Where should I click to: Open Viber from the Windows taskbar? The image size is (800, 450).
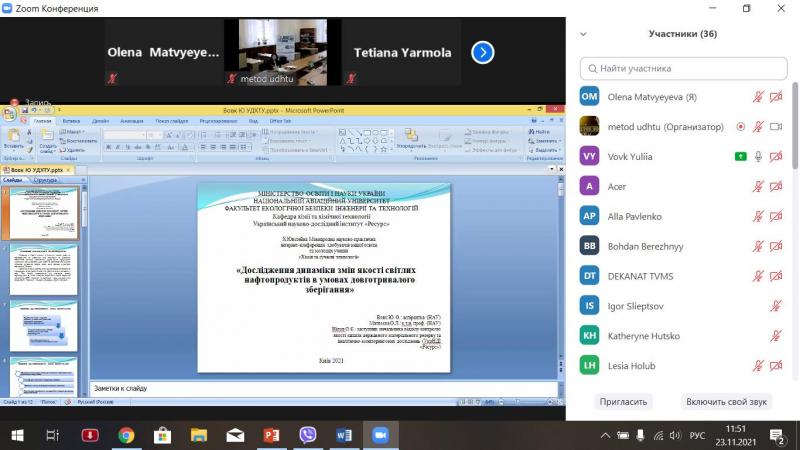click(308, 435)
